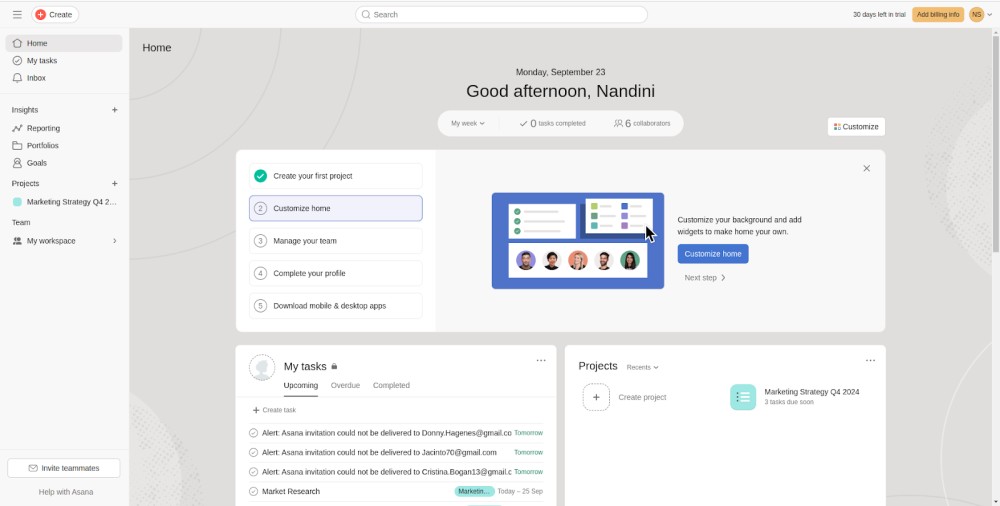This screenshot has width=1000, height=506.
Task: Click the Invite teammates button
Action: pyautogui.click(x=64, y=468)
